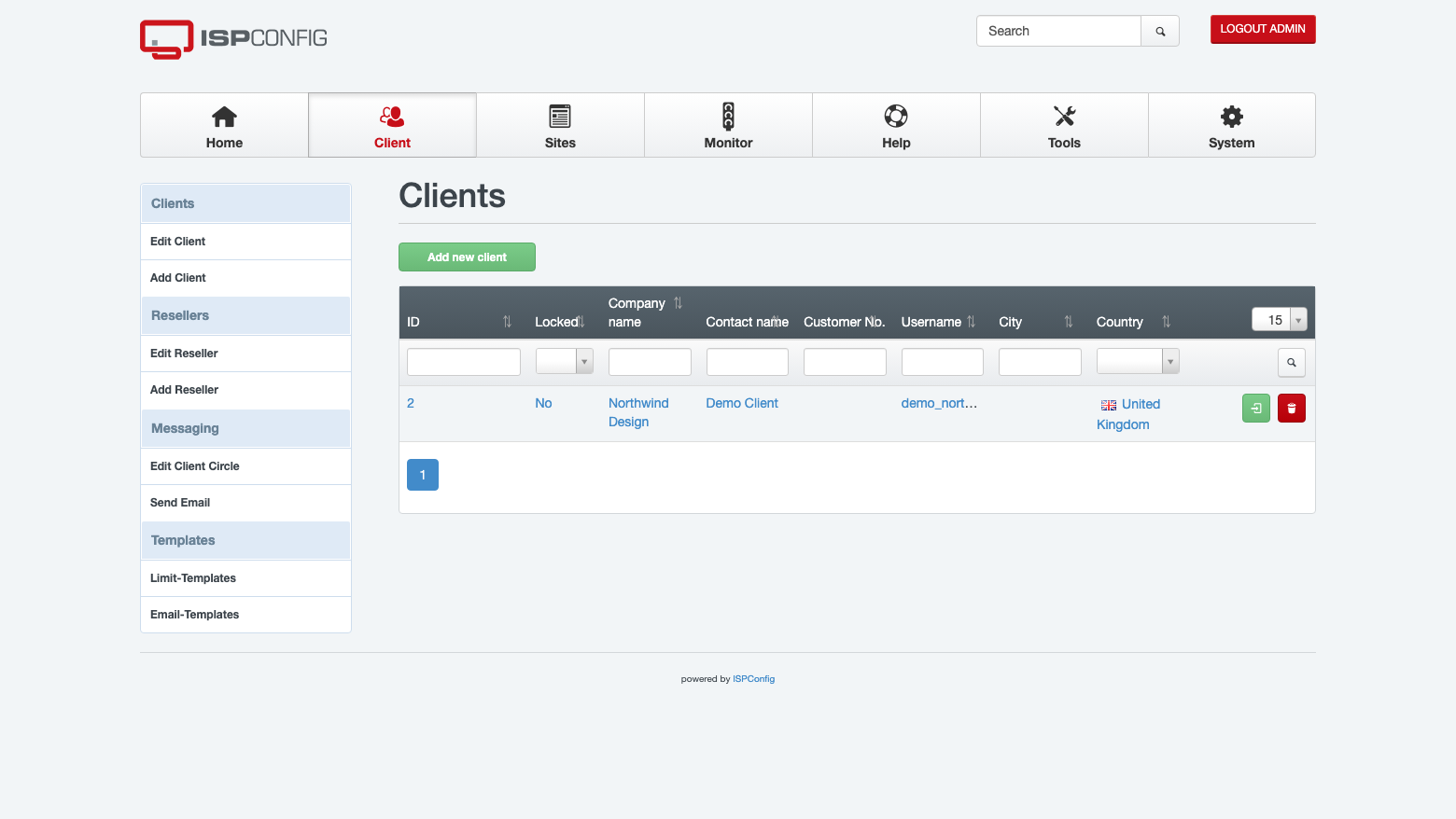Screen dimensions: 1456x819
Task: Go to page 1 of results
Action: coord(423,475)
